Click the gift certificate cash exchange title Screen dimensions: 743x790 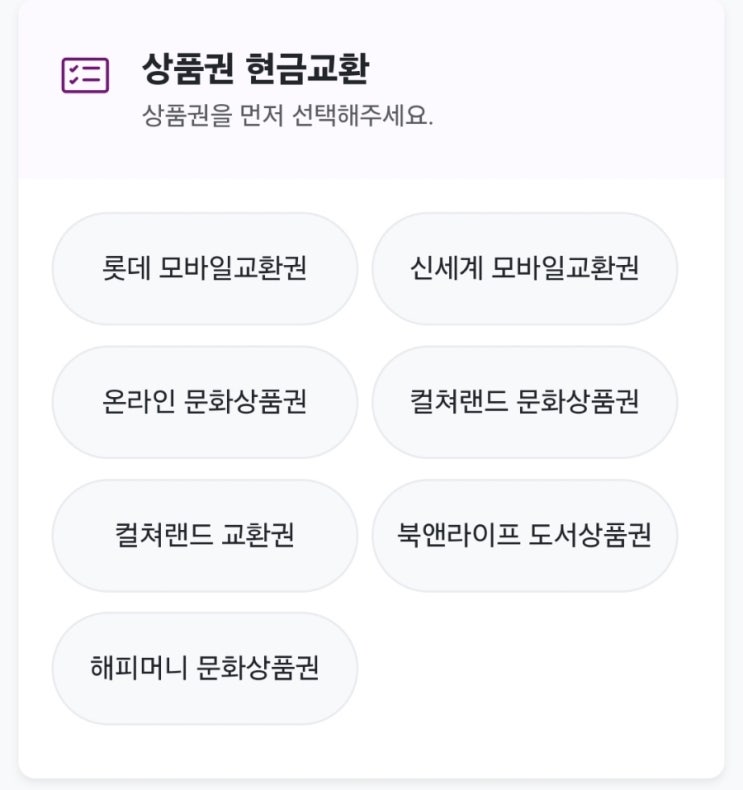point(255,69)
